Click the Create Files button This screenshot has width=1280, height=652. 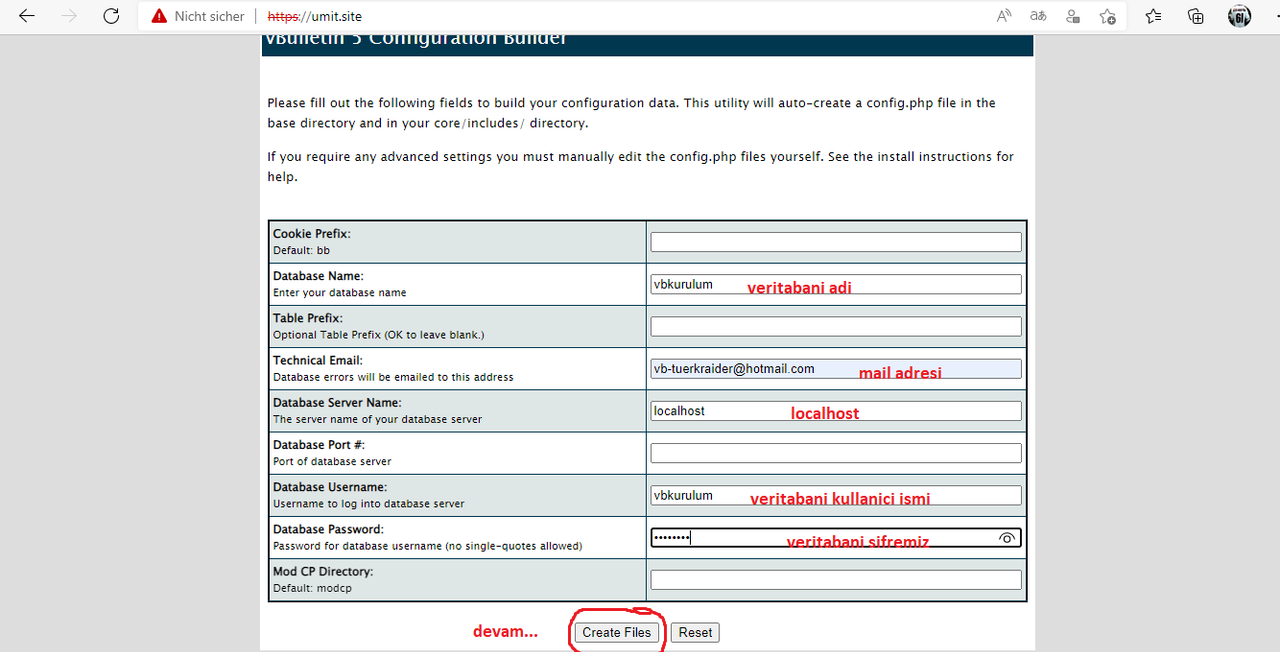pos(616,632)
